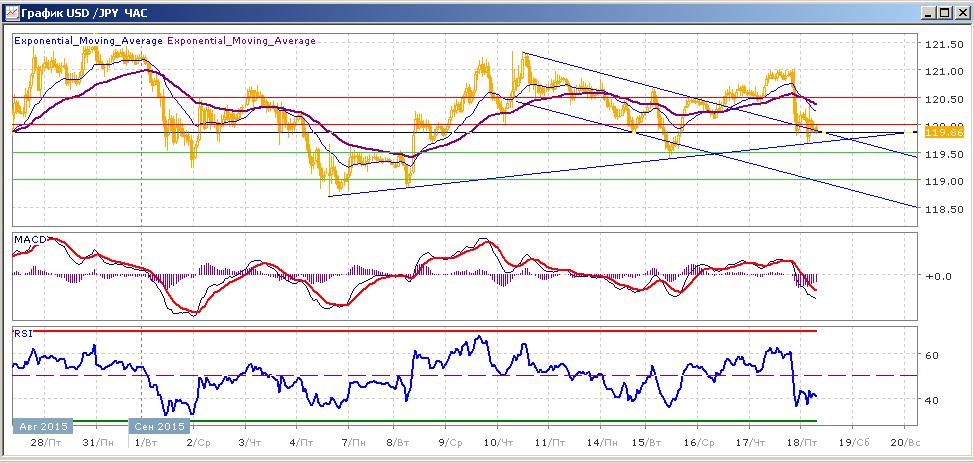Click the 9/Ср date label
This screenshot has height=463, width=974.
click(452, 442)
